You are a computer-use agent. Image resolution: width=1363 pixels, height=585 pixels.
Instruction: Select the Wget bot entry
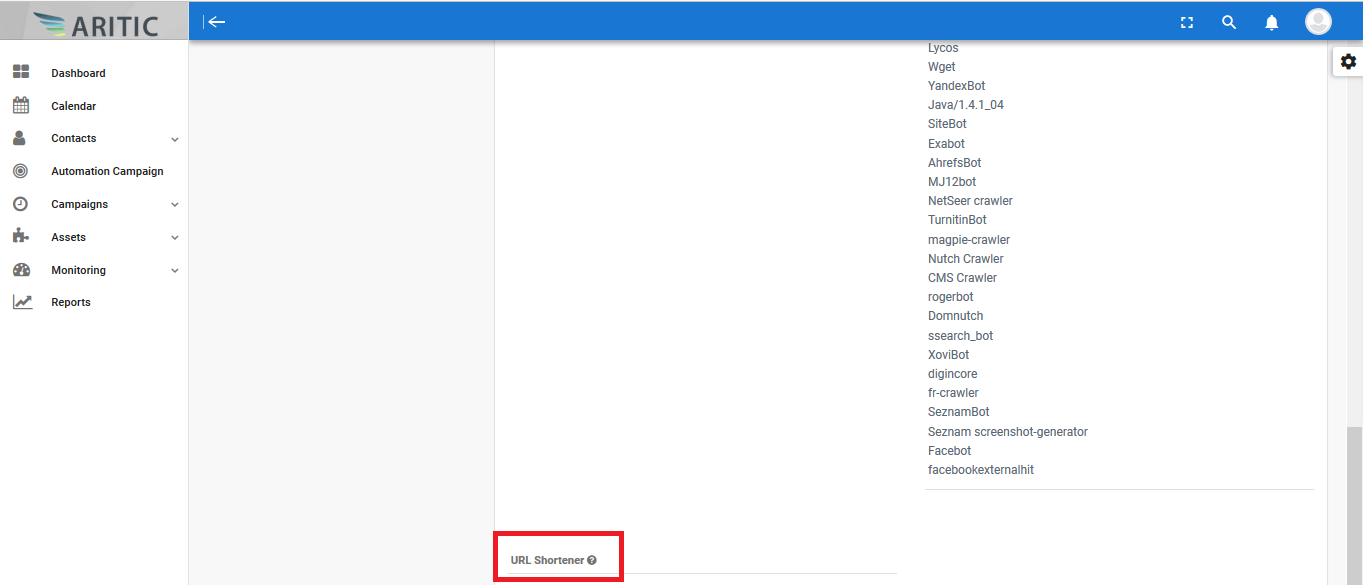(x=941, y=67)
